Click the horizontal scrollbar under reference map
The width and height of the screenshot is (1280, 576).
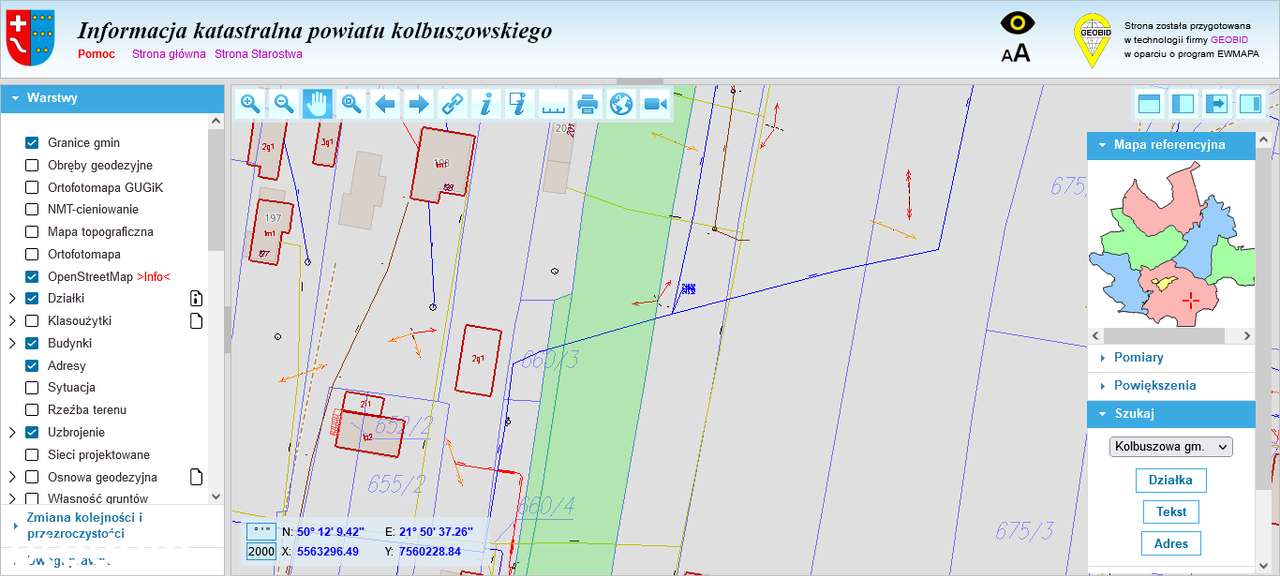coord(1171,336)
